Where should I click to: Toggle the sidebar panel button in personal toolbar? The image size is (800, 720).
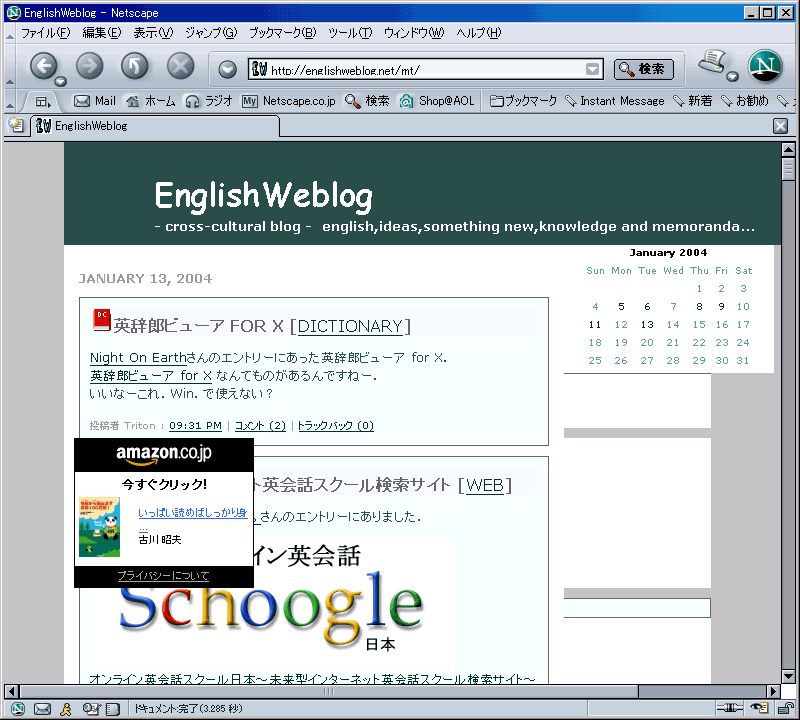coord(42,102)
